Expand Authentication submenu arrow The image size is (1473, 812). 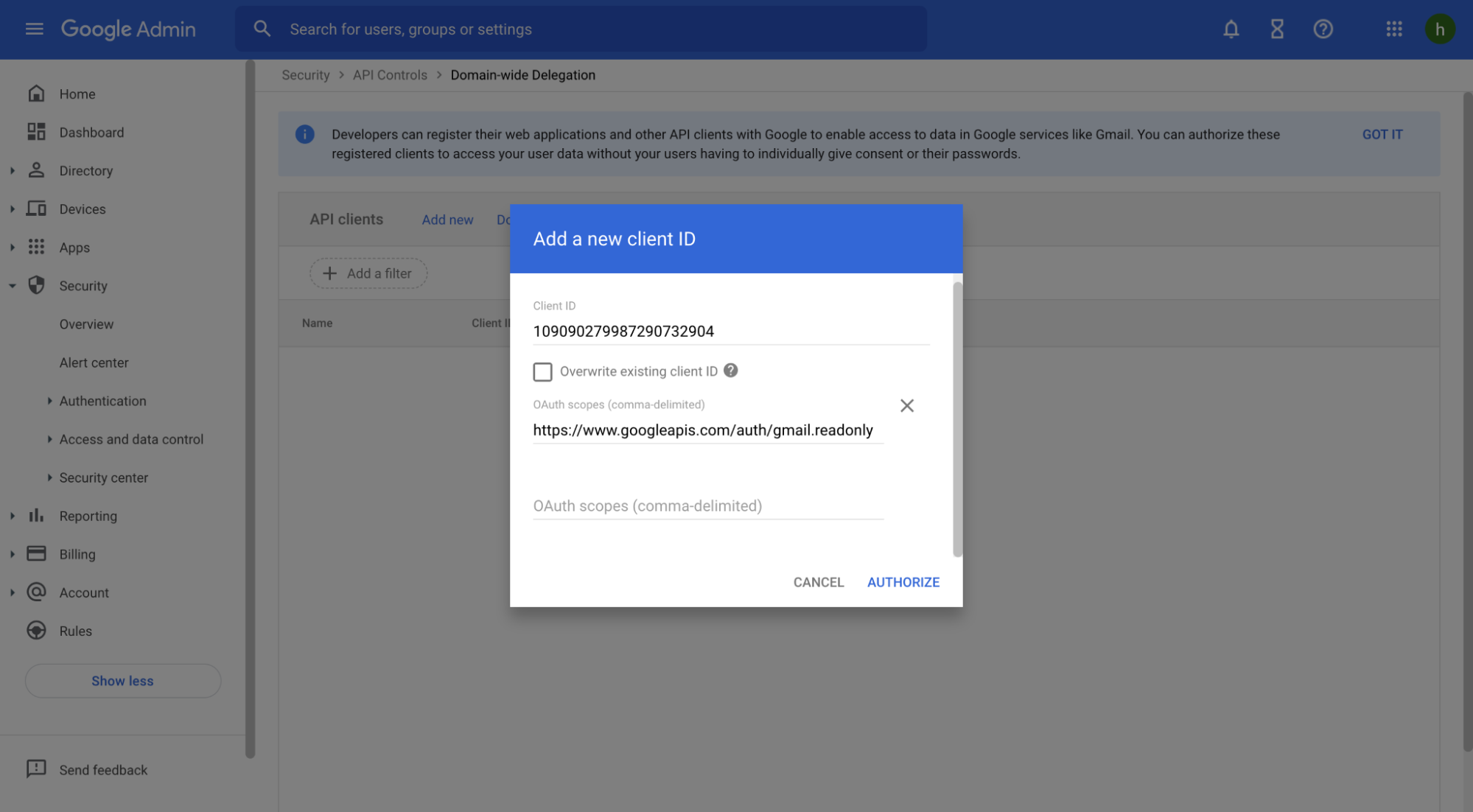[49, 400]
